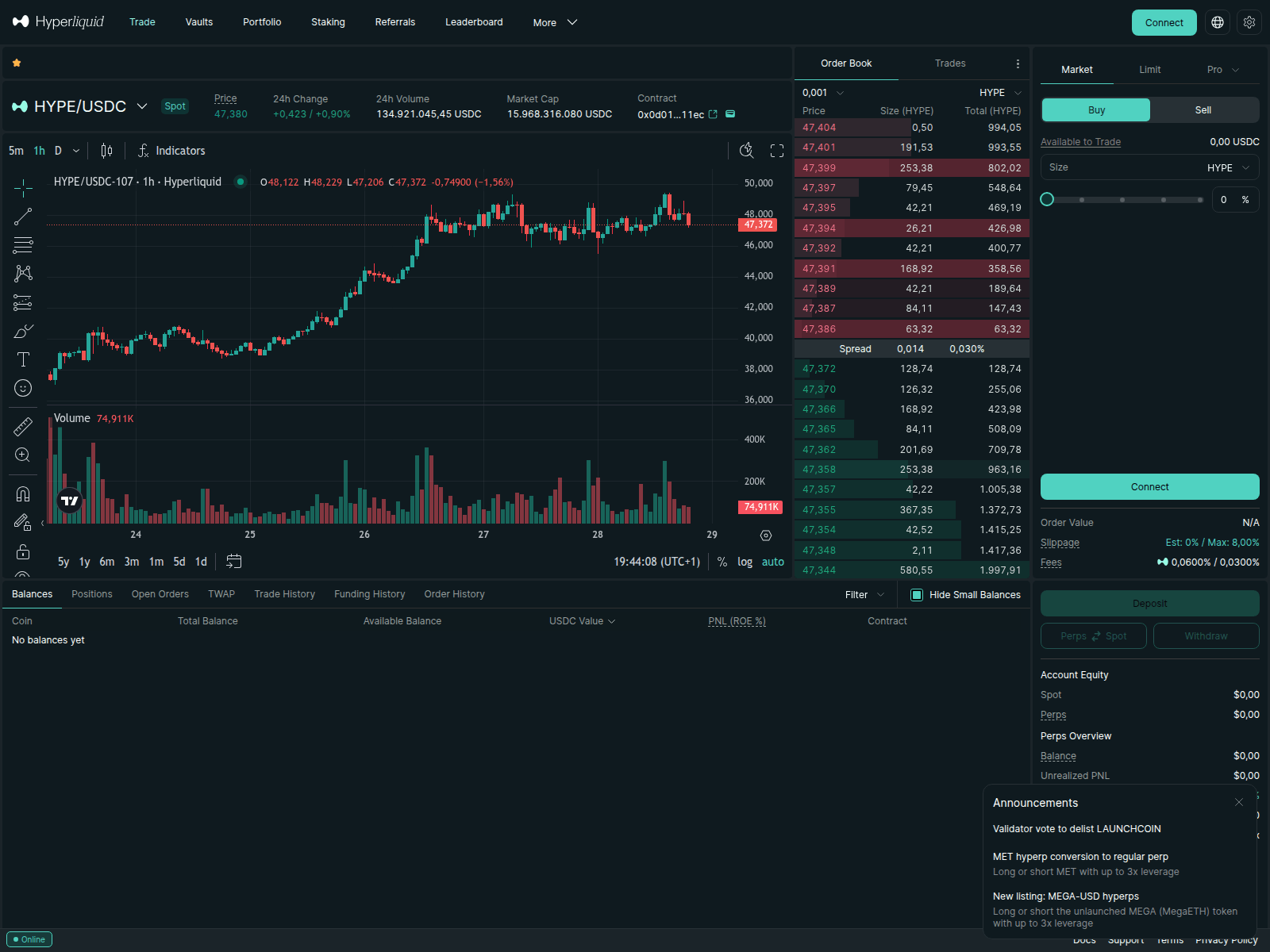Click the wallet icon next to contract address

point(730,114)
